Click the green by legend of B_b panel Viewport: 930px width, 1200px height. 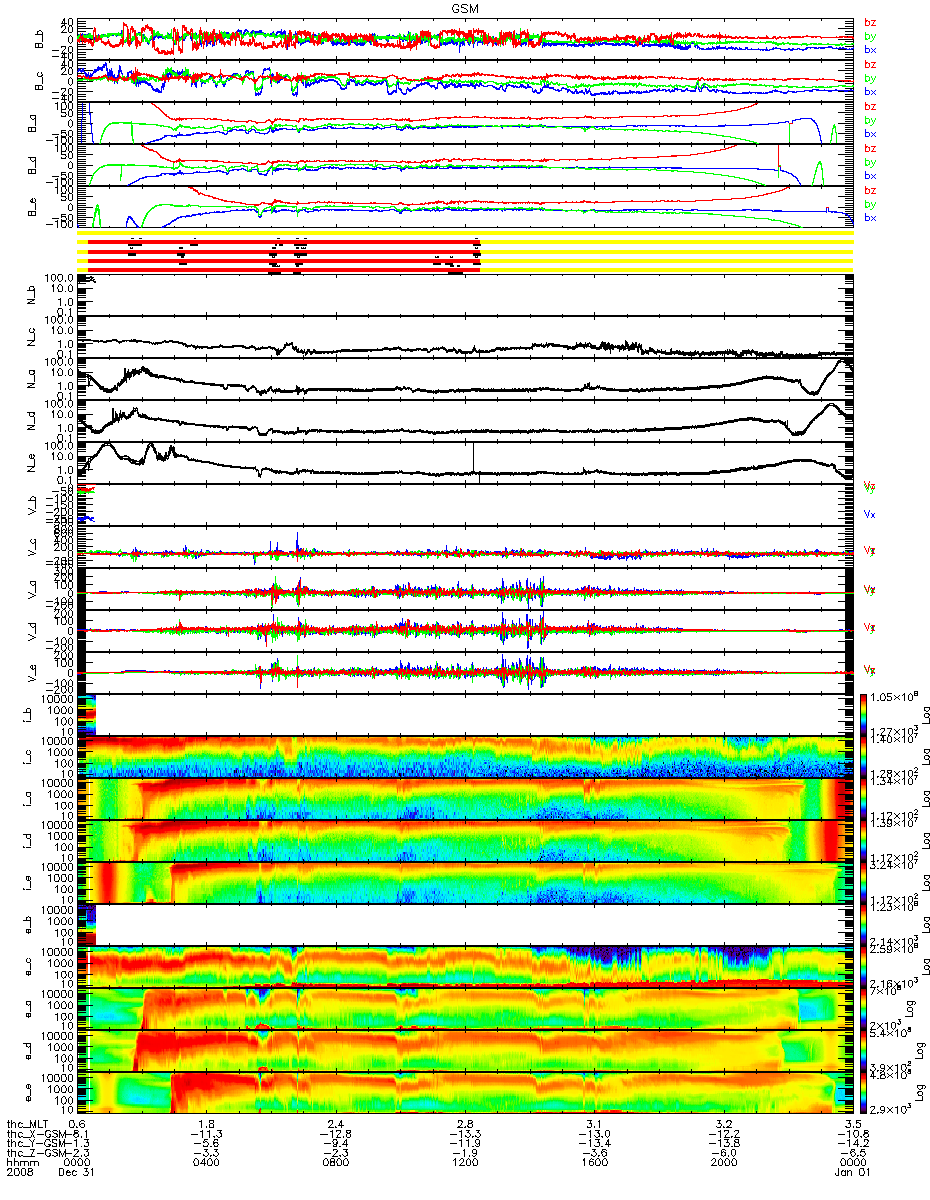[x=870, y=36]
